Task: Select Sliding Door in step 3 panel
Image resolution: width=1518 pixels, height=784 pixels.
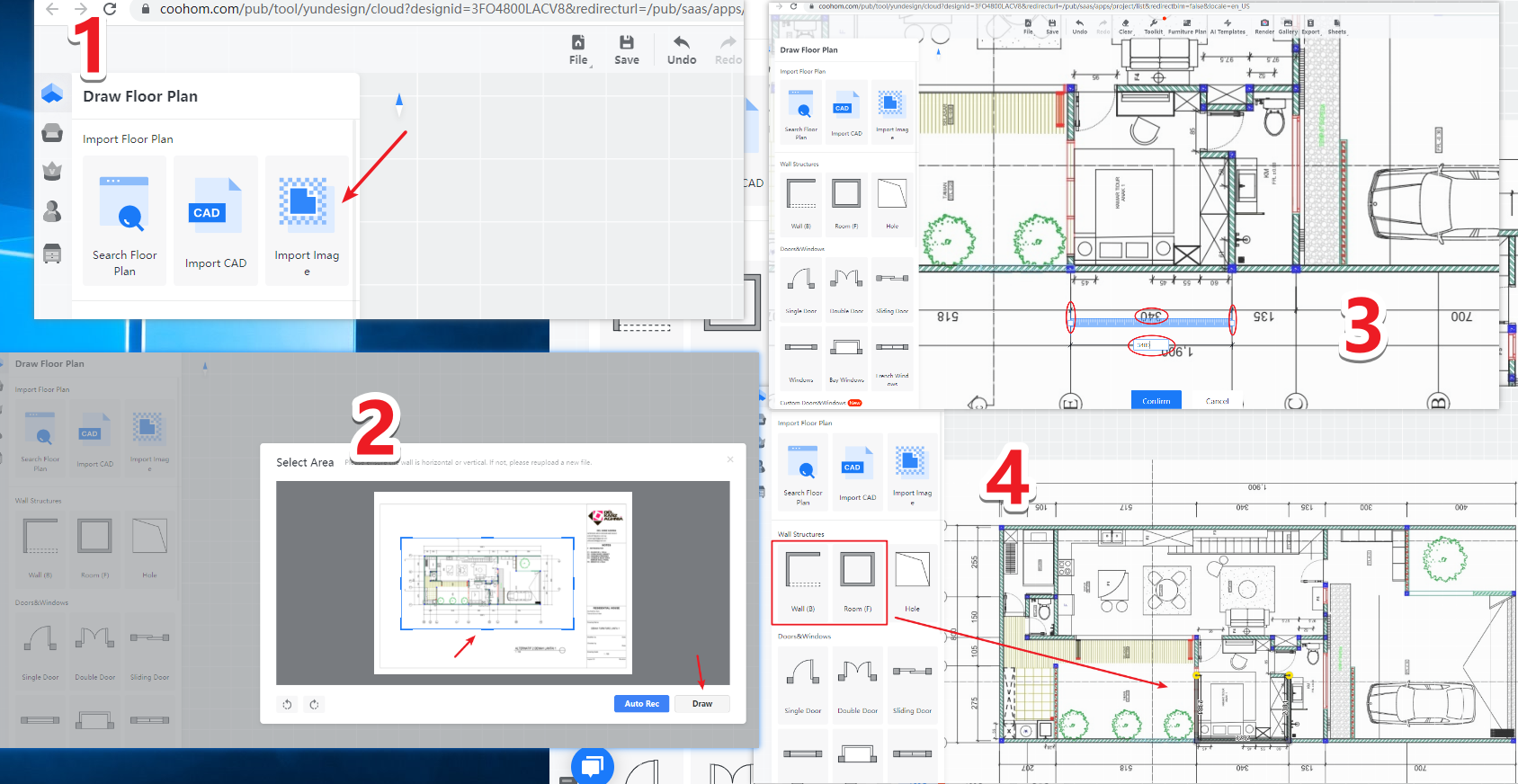Action: 892,288
